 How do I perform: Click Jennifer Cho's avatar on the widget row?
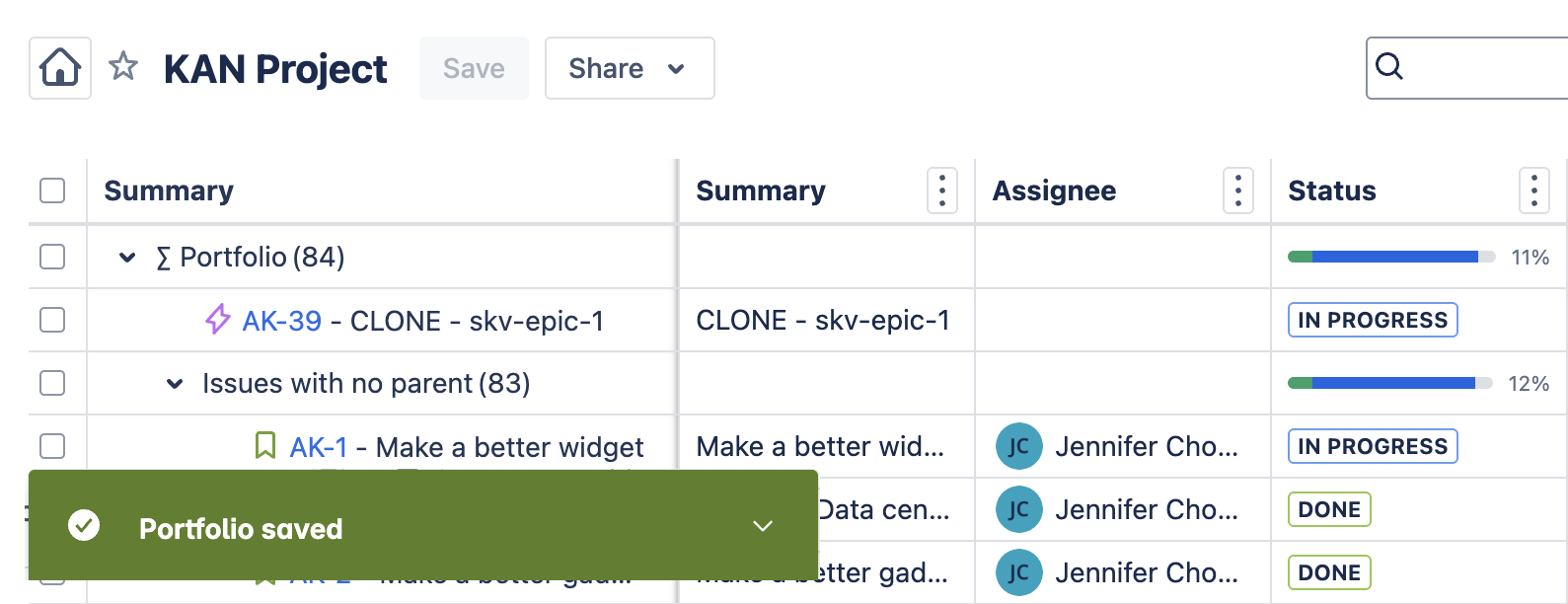click(x=1018, y=446)
